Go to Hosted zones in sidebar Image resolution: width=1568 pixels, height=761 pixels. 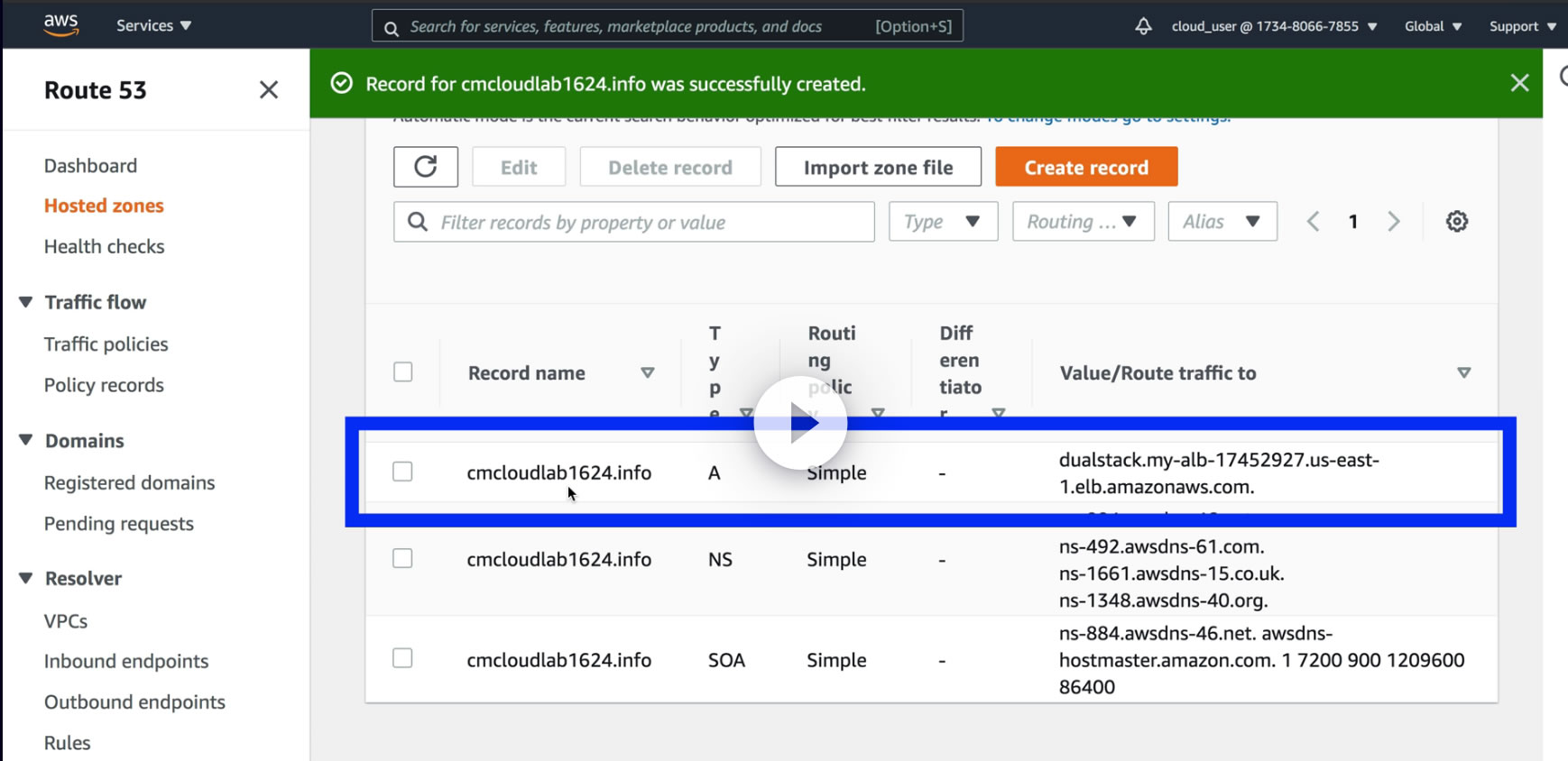(x=104, y=206)
